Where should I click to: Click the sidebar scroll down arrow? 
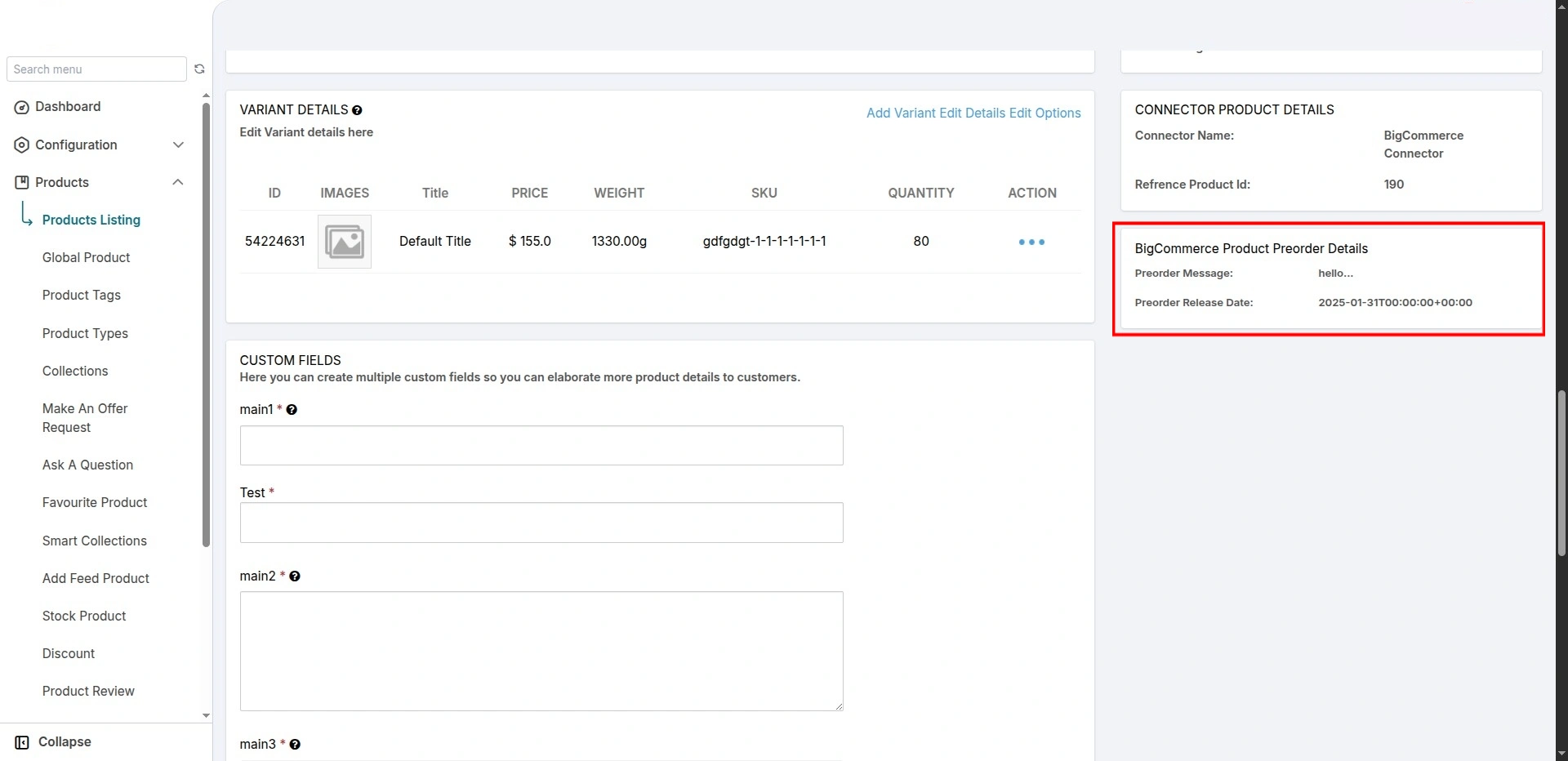tap(206, 716)
